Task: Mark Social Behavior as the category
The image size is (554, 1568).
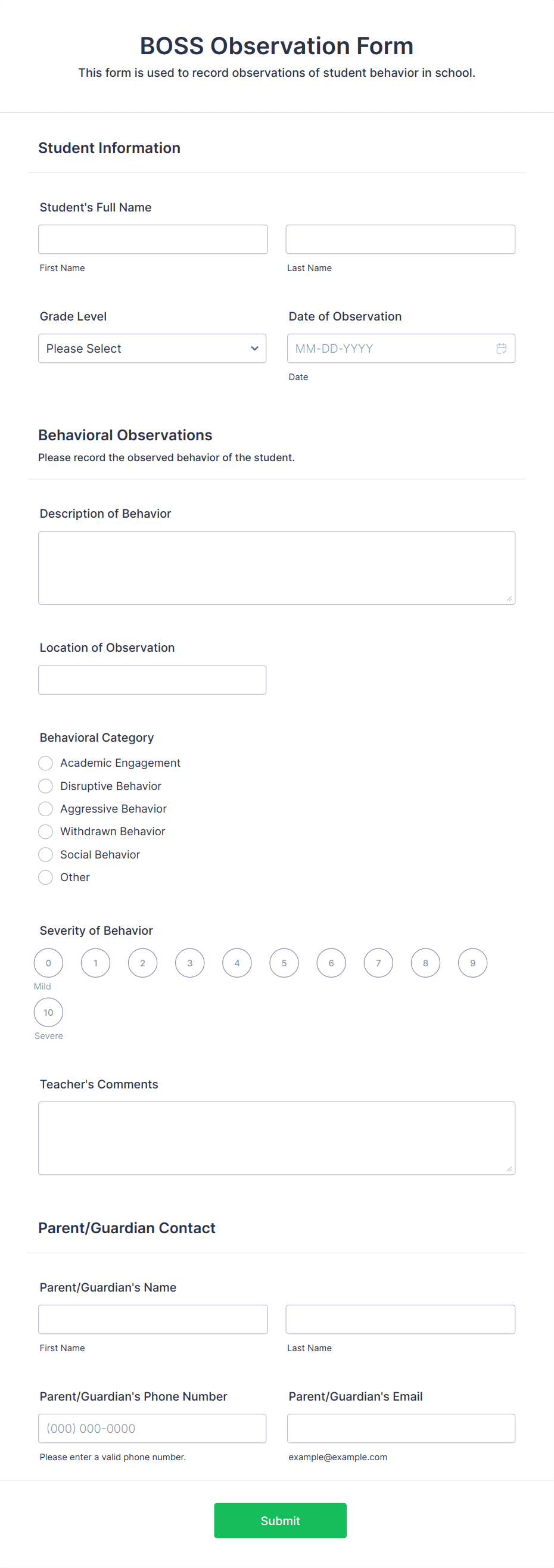Action: coord(46,854)
